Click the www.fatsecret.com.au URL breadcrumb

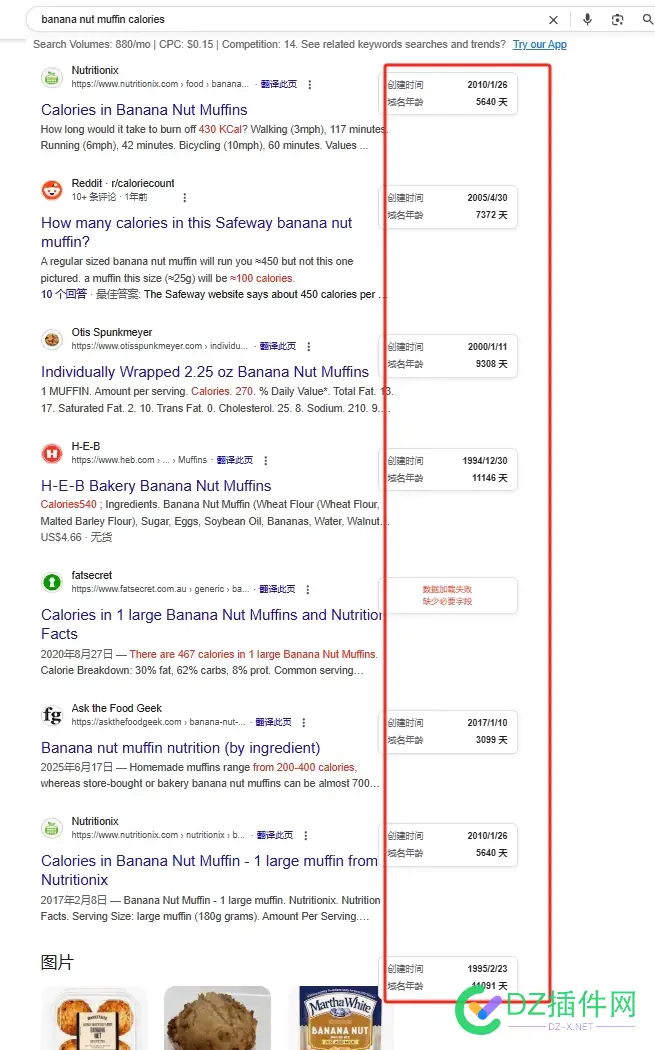160,589
